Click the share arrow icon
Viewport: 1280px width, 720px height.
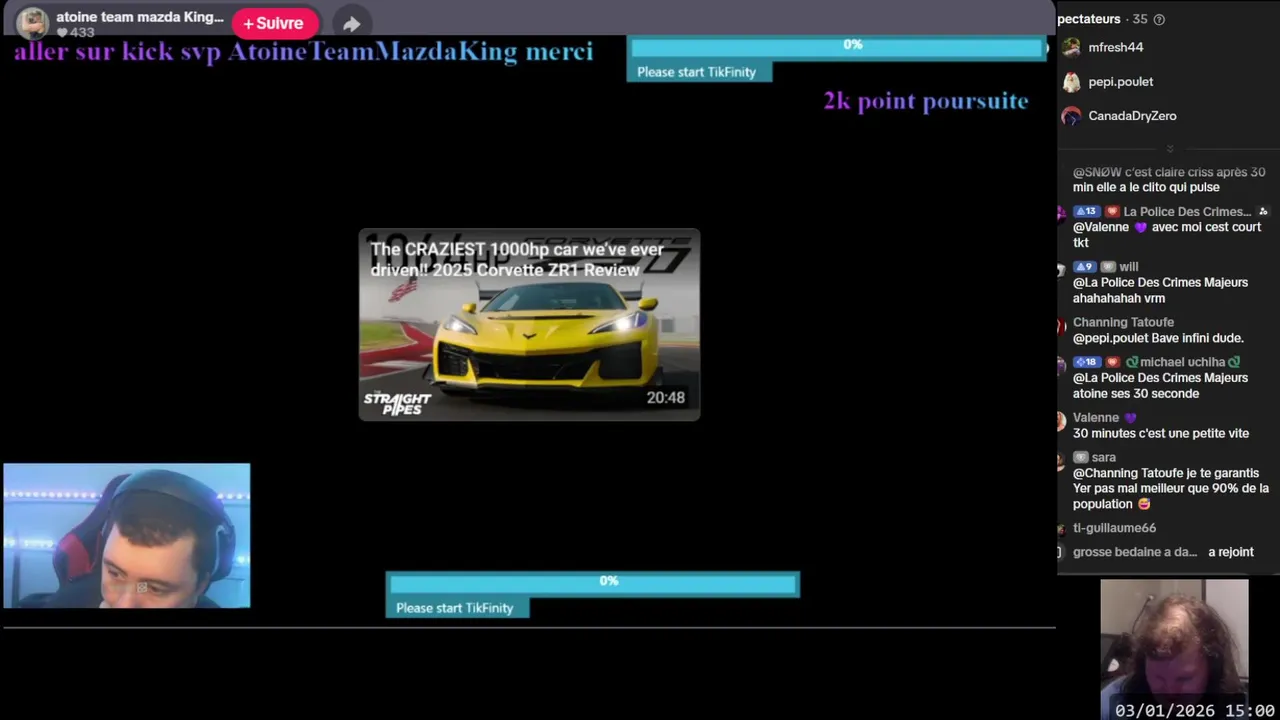[x=351, y=23]
